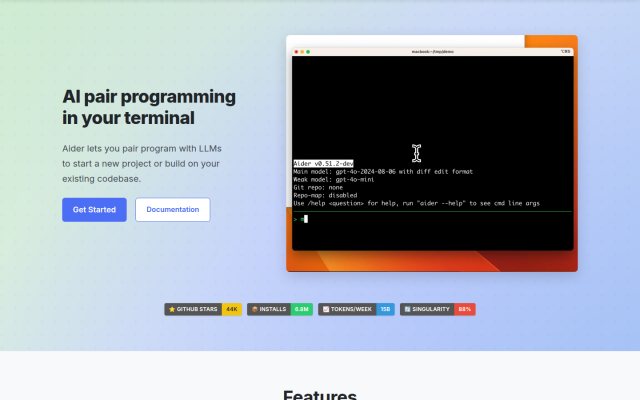Click the red 88% value
The height and width of the screenshot is (400, 640).
464,309
